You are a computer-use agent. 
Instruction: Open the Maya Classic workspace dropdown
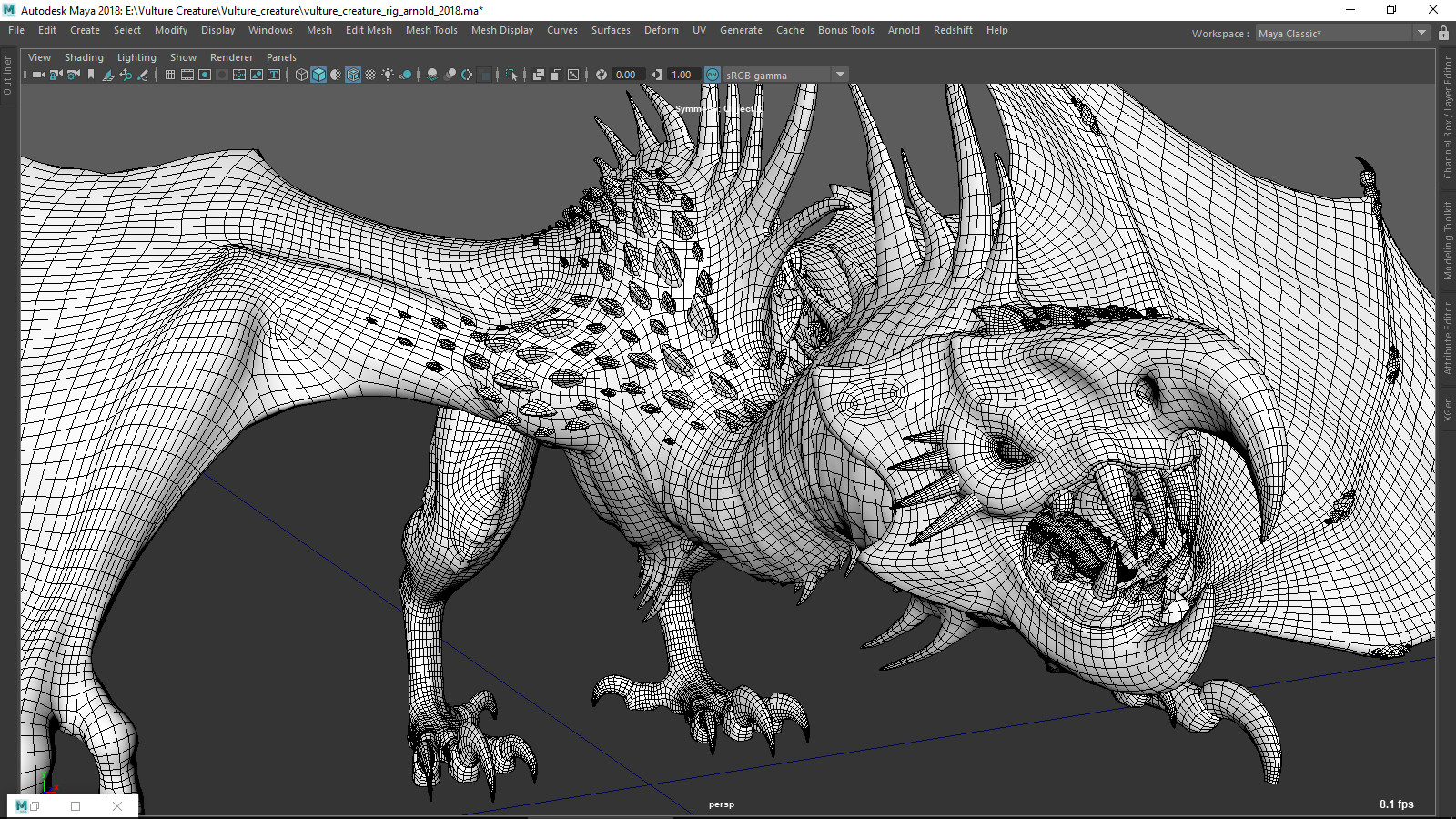coord(1421,33)
